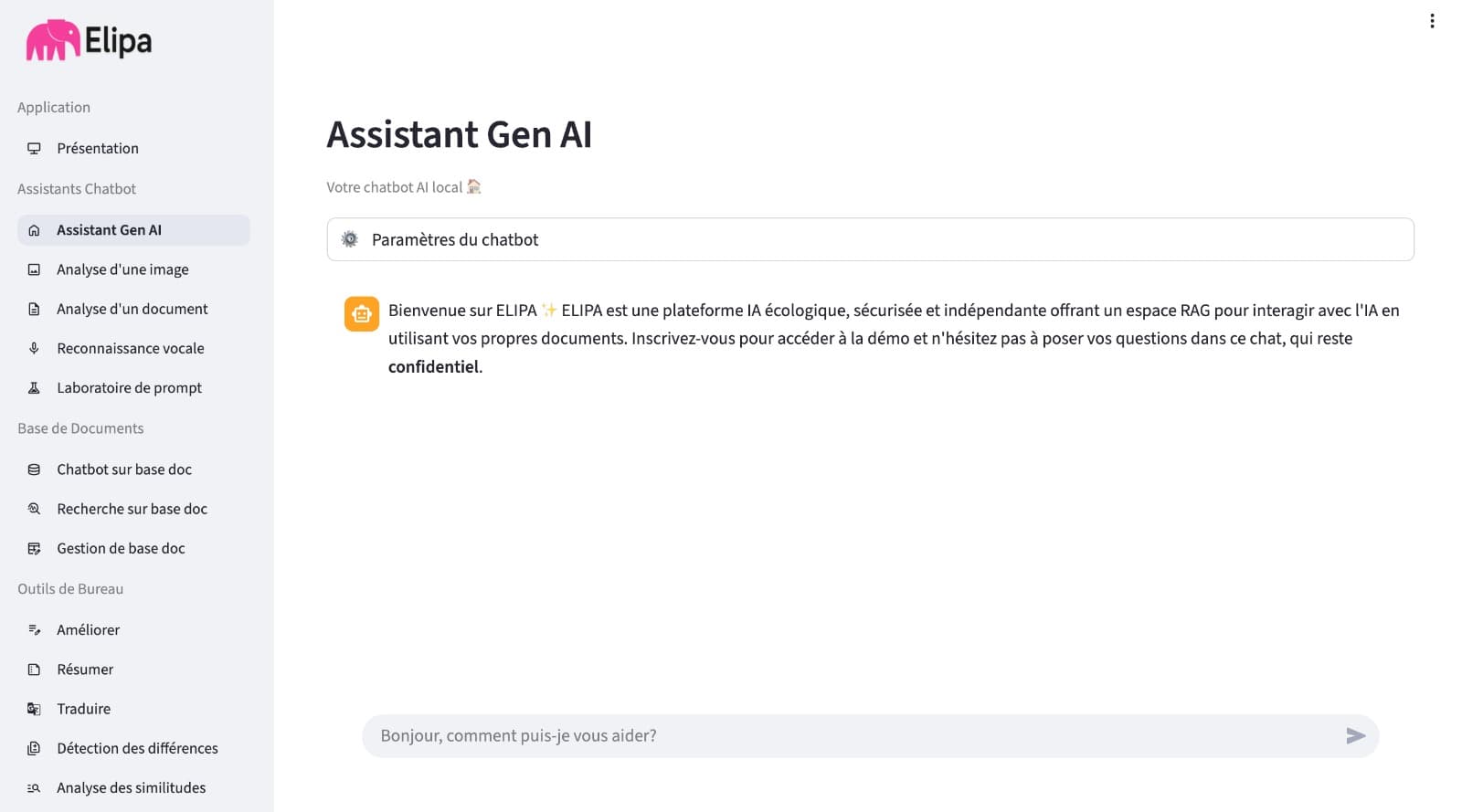
Task: Select the translation icon beside Traduire
Action: click(35, 708)
